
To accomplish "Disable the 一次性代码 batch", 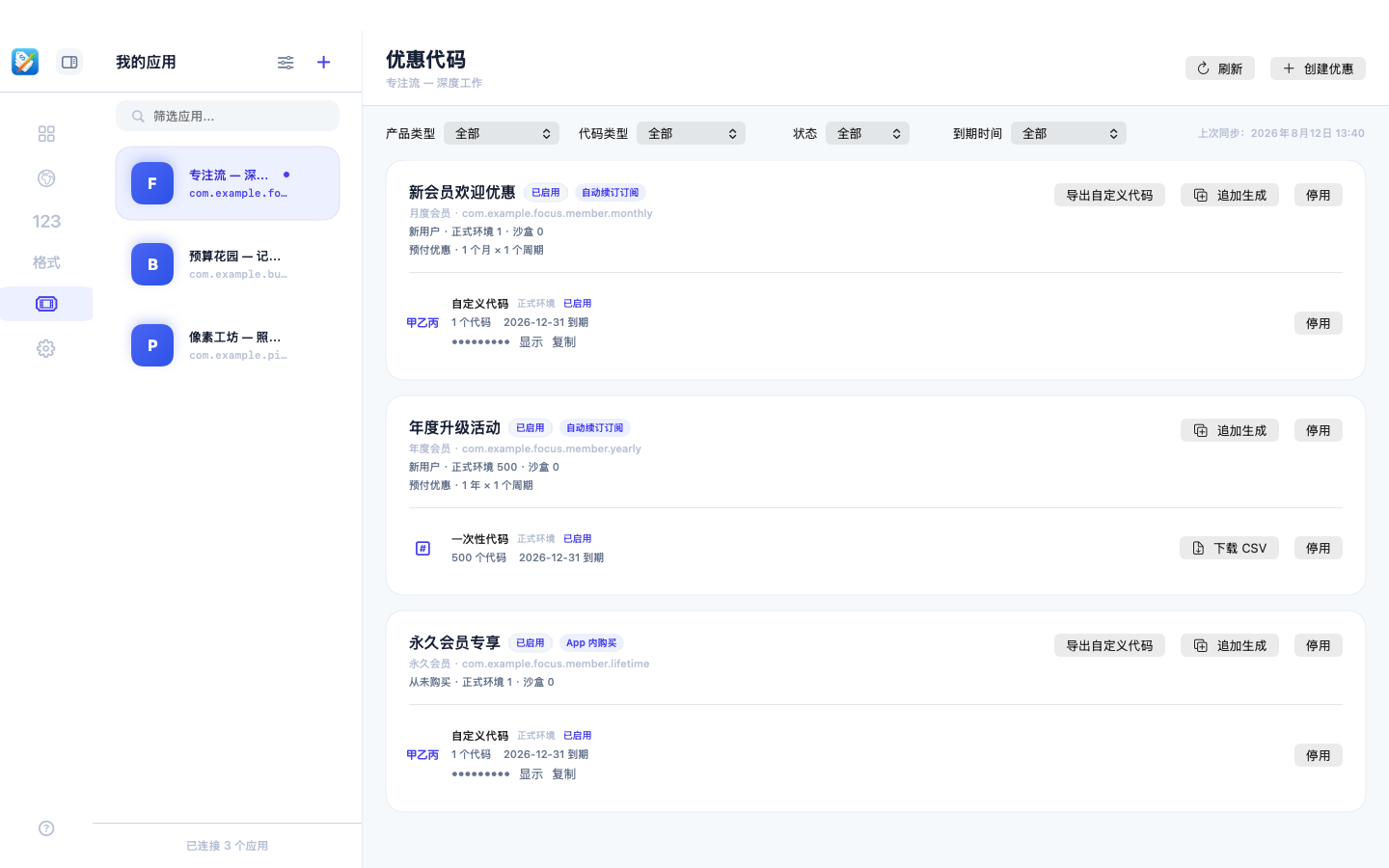I will pos(1319,548).
